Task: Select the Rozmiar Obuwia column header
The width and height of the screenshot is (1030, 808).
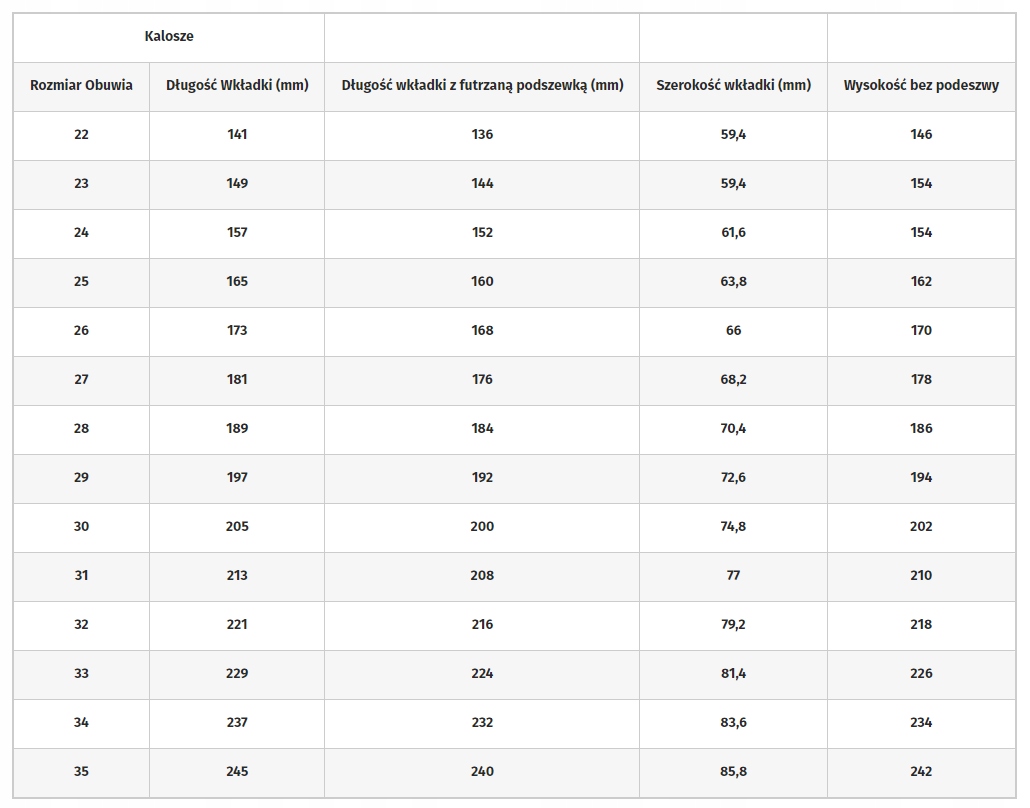Action: (81, 86)
